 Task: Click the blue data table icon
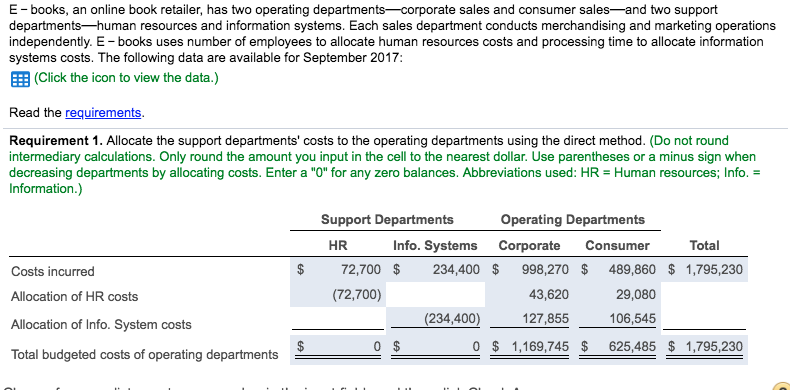point(21,79)
